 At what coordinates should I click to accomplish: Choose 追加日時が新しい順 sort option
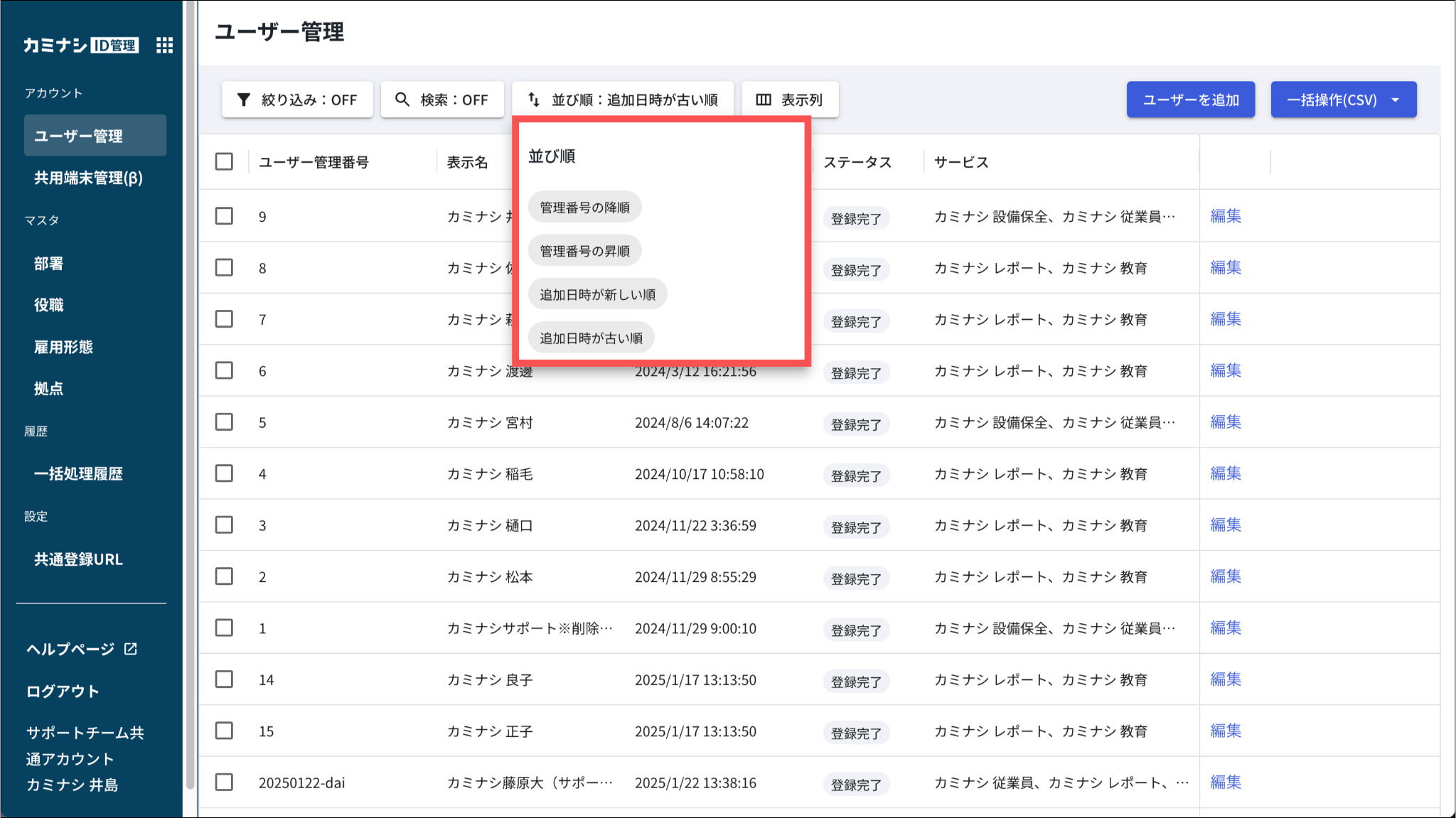point(597,295)
